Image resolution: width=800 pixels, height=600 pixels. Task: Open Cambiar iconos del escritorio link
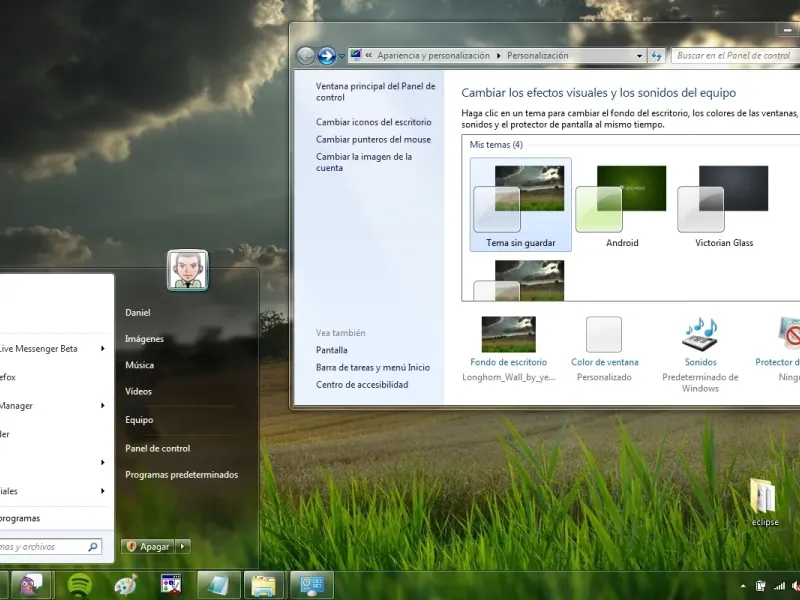point(373,122)
